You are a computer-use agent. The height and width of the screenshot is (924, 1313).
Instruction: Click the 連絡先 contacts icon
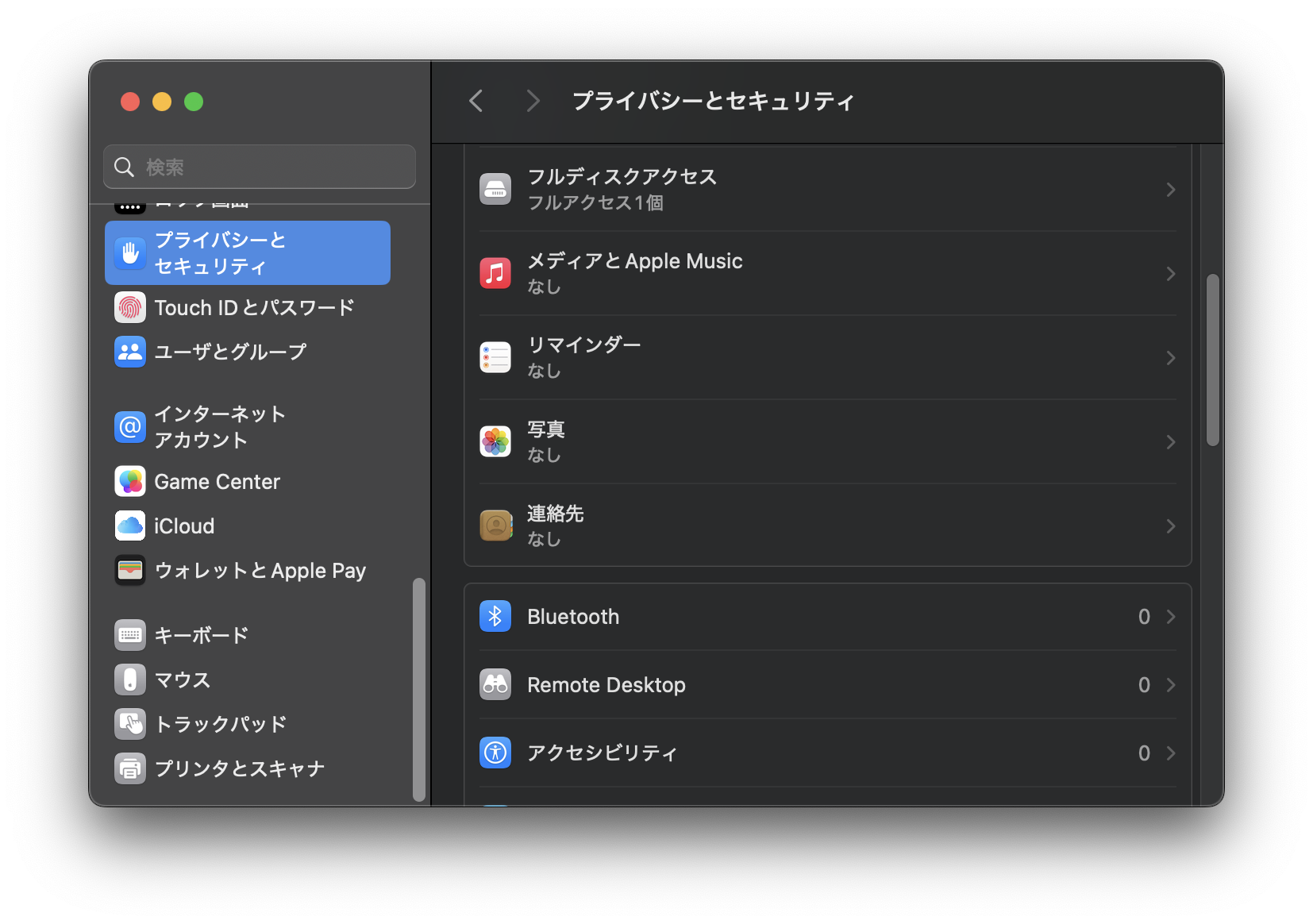coord(495,526)
